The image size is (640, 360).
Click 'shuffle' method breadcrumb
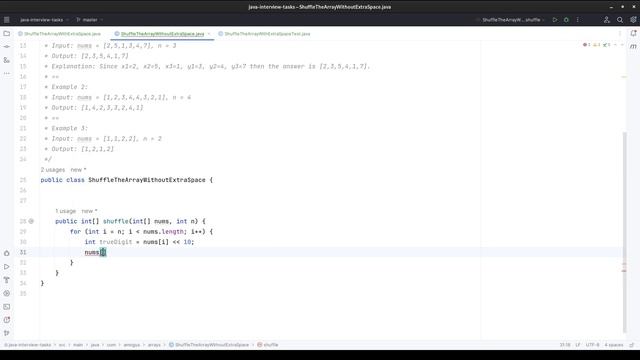click(x=268, y=345)
